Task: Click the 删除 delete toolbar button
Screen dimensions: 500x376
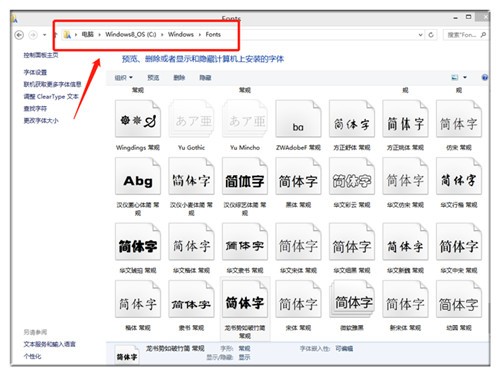Action: coord(179,78)
